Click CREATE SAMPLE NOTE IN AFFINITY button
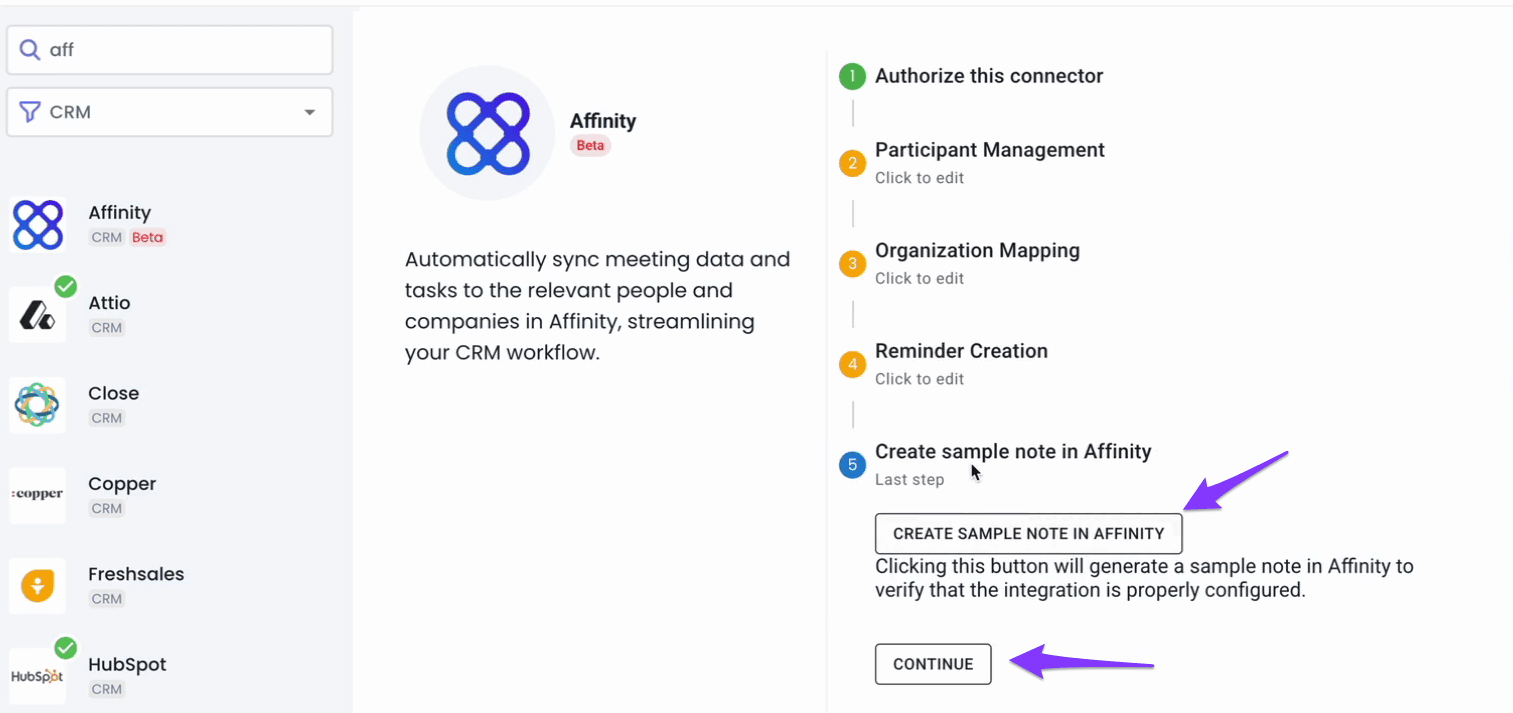This screenshot has width=1513, height=713. click(x=1029, y=534)
